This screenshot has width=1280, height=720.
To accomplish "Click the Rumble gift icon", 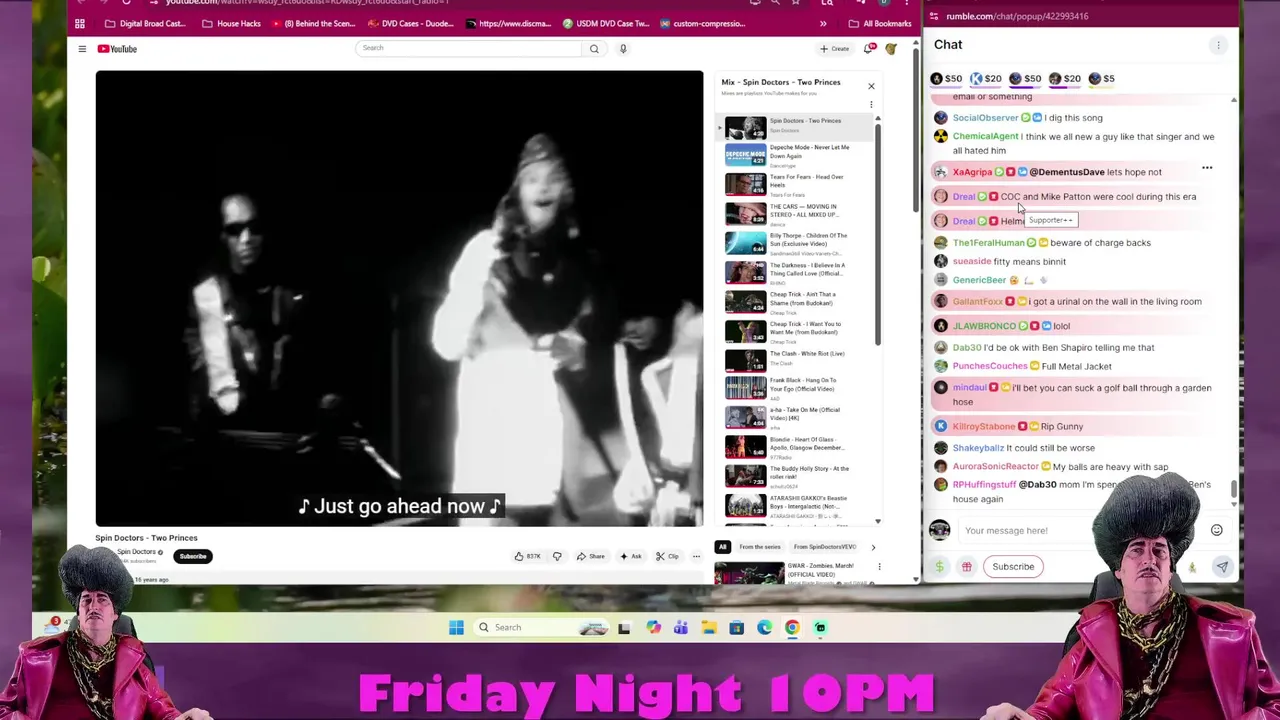I will tap(966, 567).
